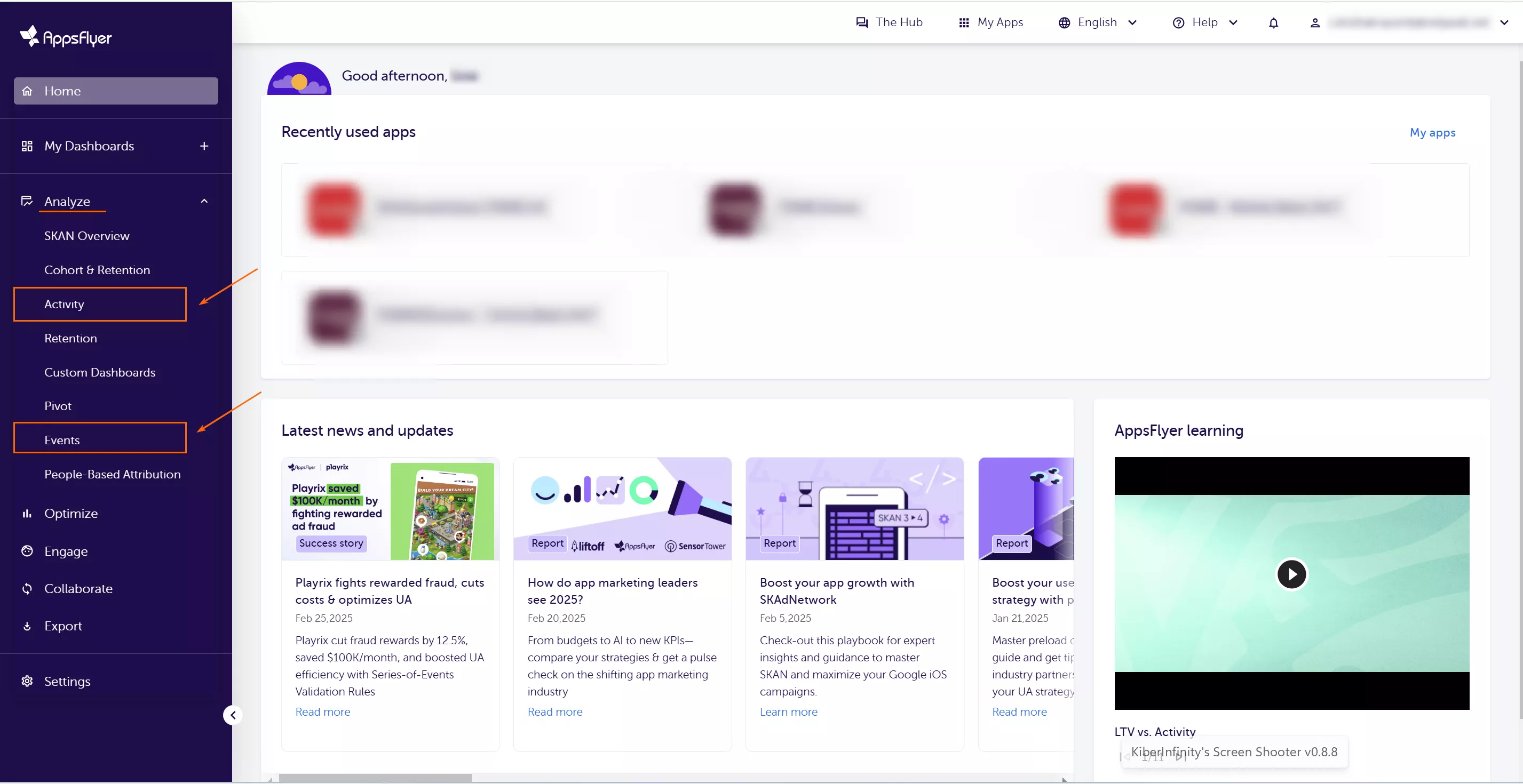Collapse the Analyze section chevron
This screenshot has width=1523, height=784.
pyautogui.click(x=204, y=202)
